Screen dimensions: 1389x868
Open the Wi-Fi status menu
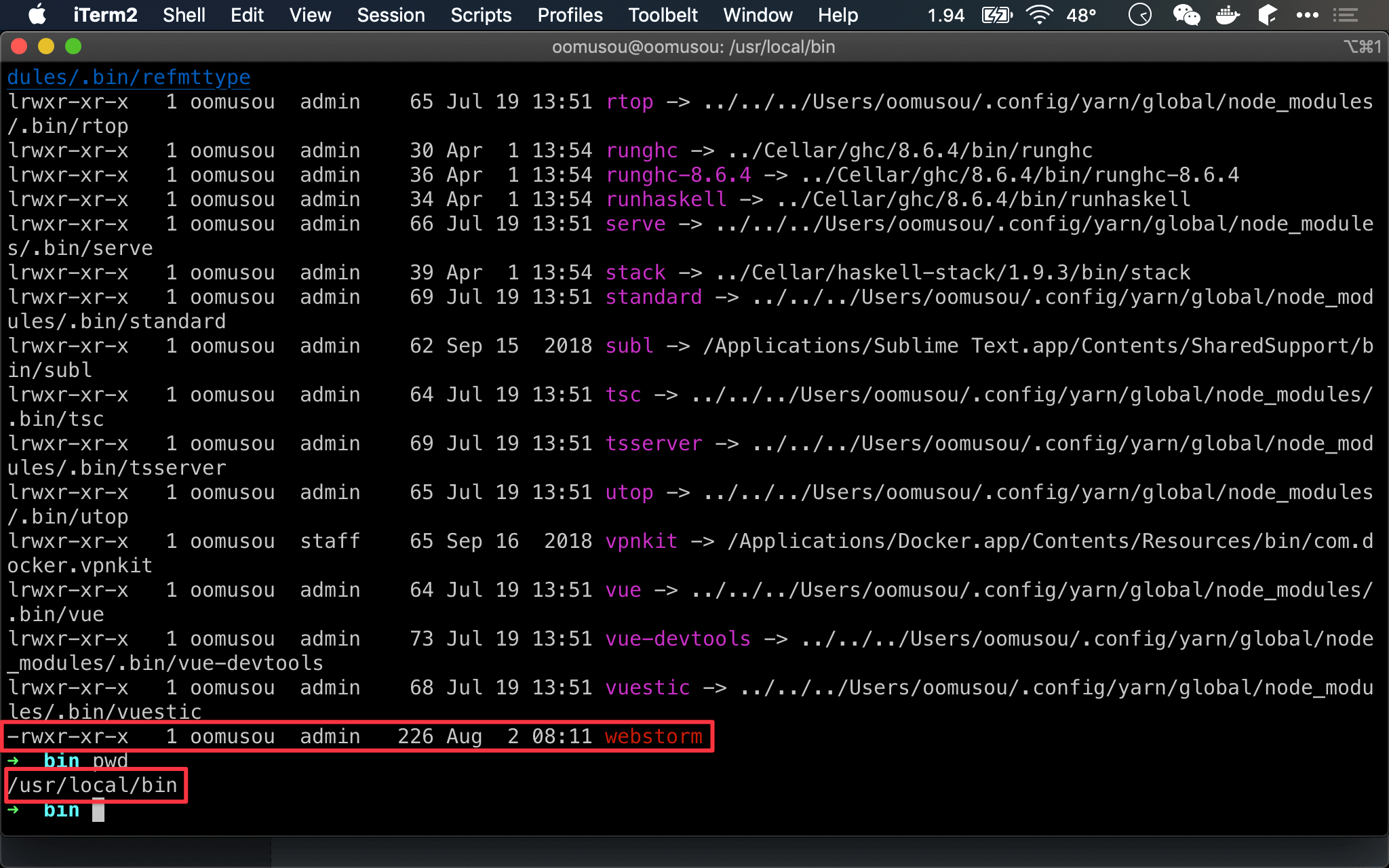point(1039,15)
